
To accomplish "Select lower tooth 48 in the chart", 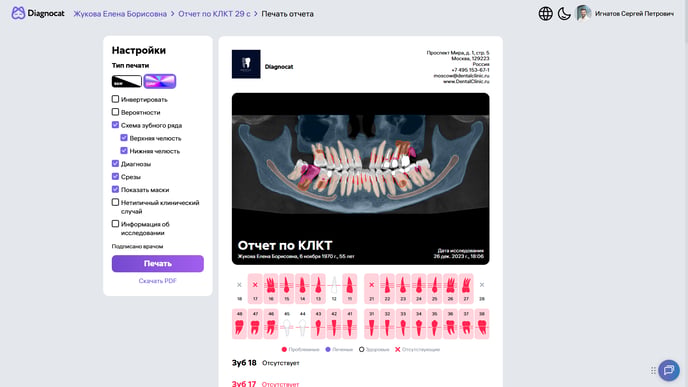I will (x=239, y=324).
